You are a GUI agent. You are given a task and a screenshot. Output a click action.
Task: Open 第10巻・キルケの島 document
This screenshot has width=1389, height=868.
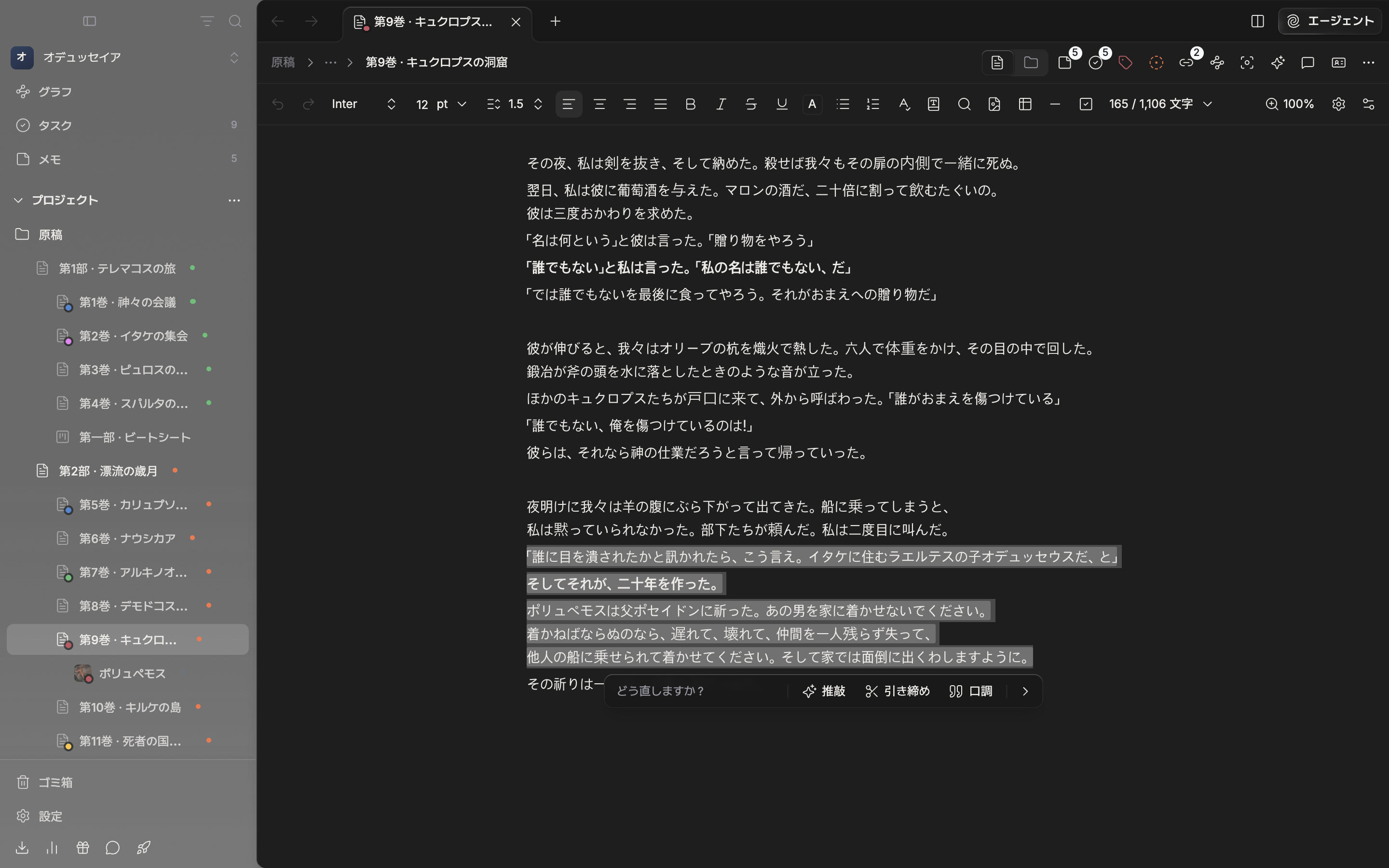coord(127,707)
